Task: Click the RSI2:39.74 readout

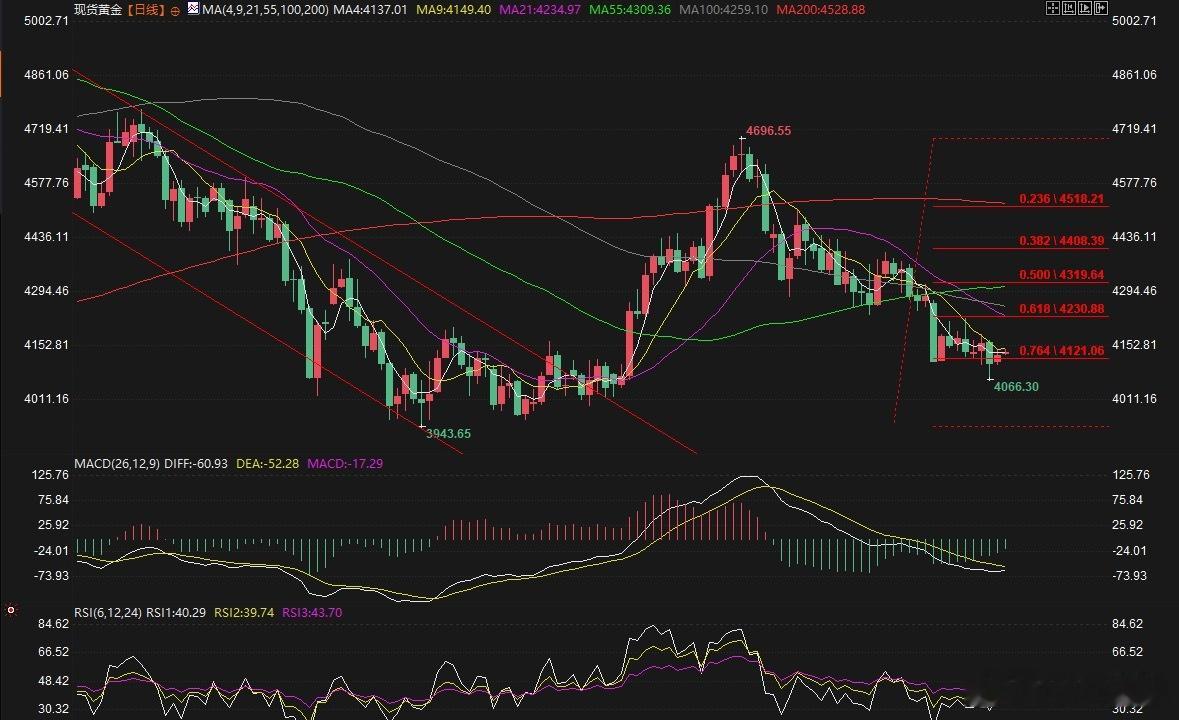Action: (244, 613)
